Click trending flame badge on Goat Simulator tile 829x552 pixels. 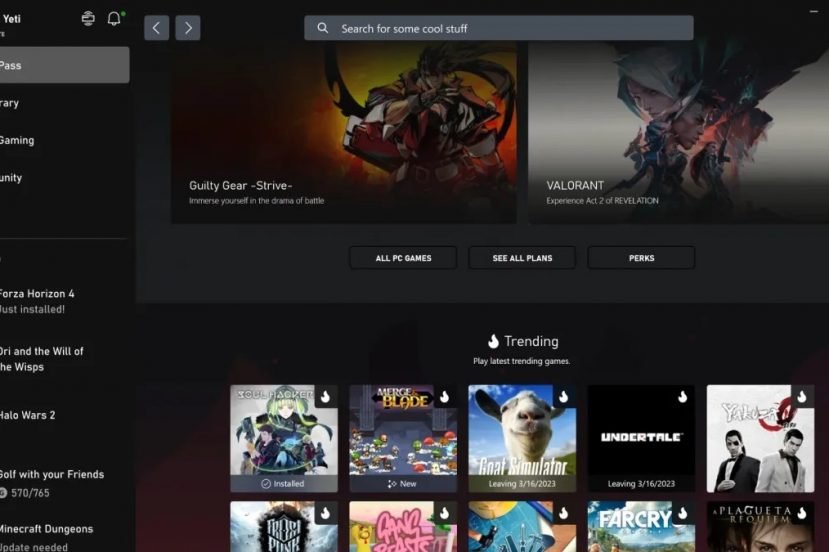pyautogui.click(x=564, y=396)
